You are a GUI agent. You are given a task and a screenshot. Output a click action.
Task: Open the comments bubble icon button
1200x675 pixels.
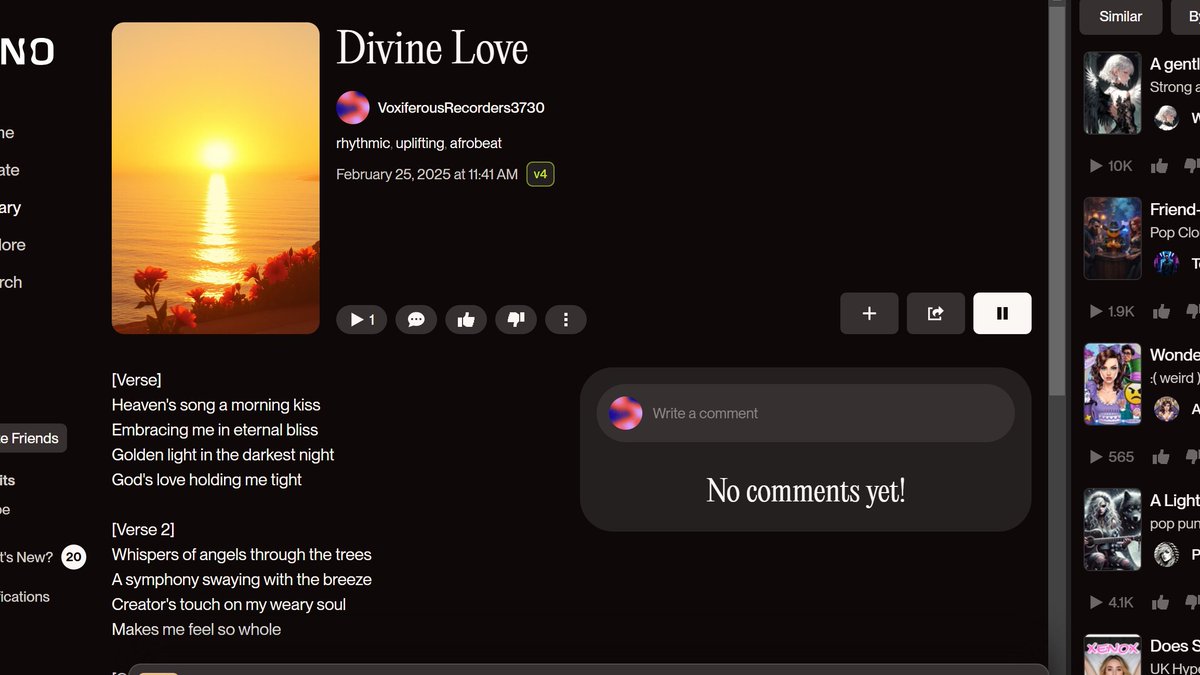click(x=416, y=320)
